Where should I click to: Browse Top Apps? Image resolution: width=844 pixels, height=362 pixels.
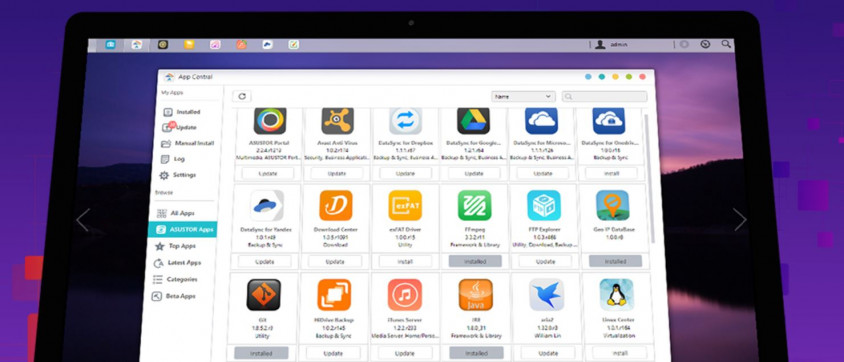tap(175, 246)
